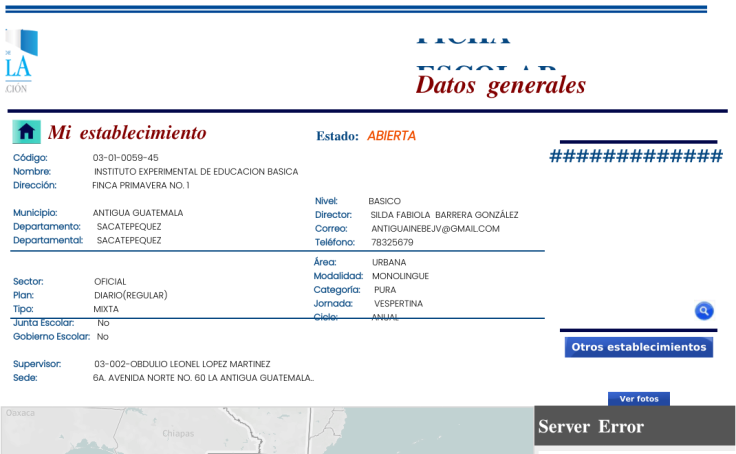736x454 pixels.
Task: Click the phone number 78325679
Action: (x=392, y=243)
